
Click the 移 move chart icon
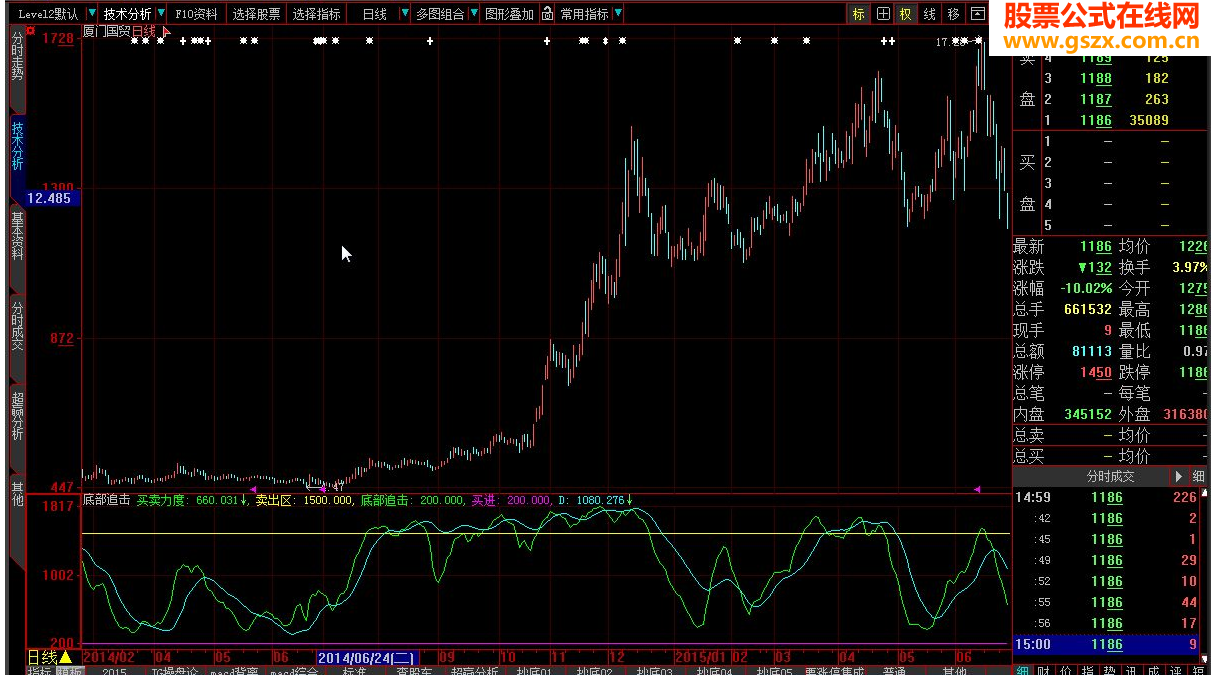coord(954,14)
